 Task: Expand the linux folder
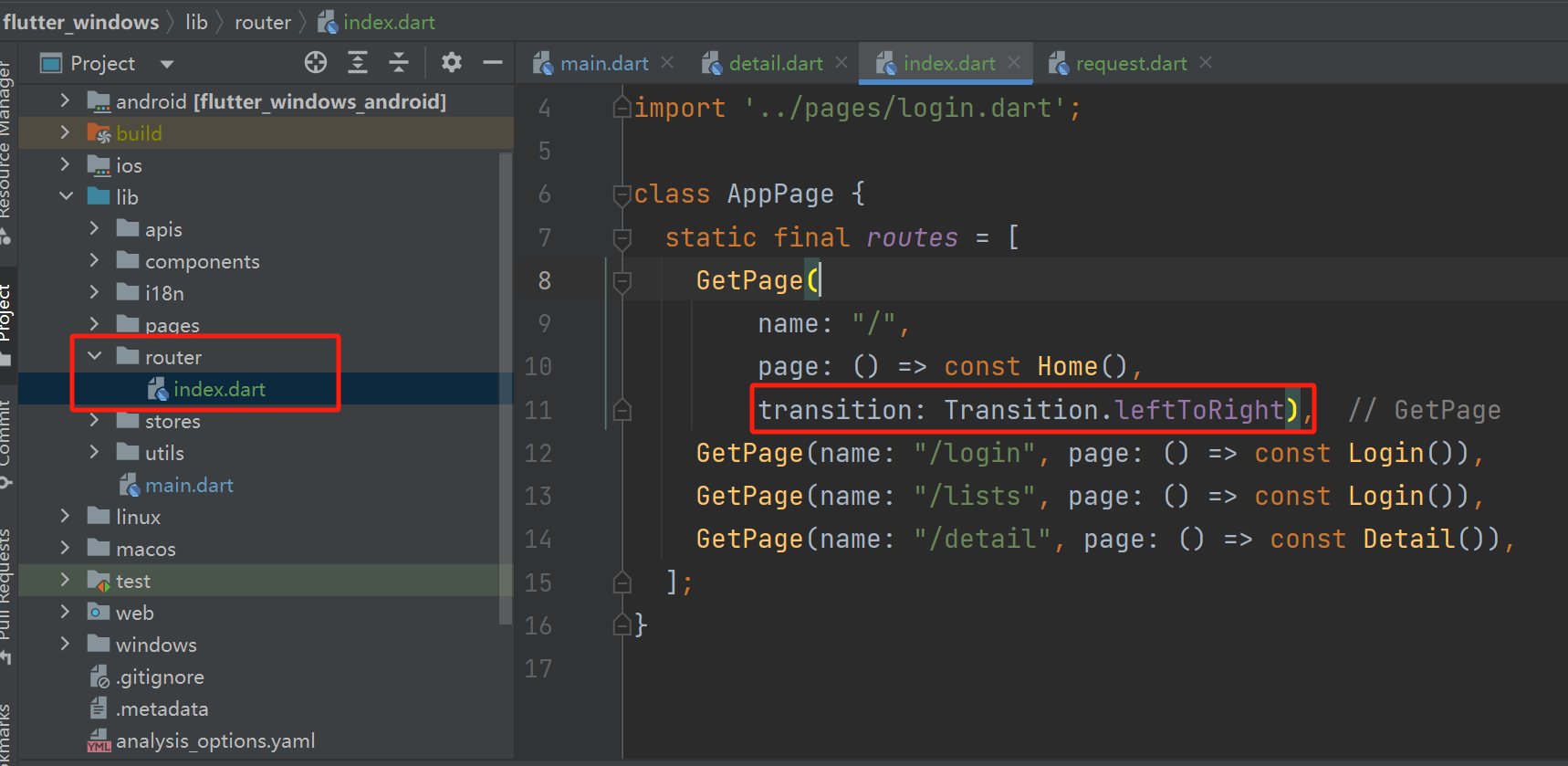[65, 516]
